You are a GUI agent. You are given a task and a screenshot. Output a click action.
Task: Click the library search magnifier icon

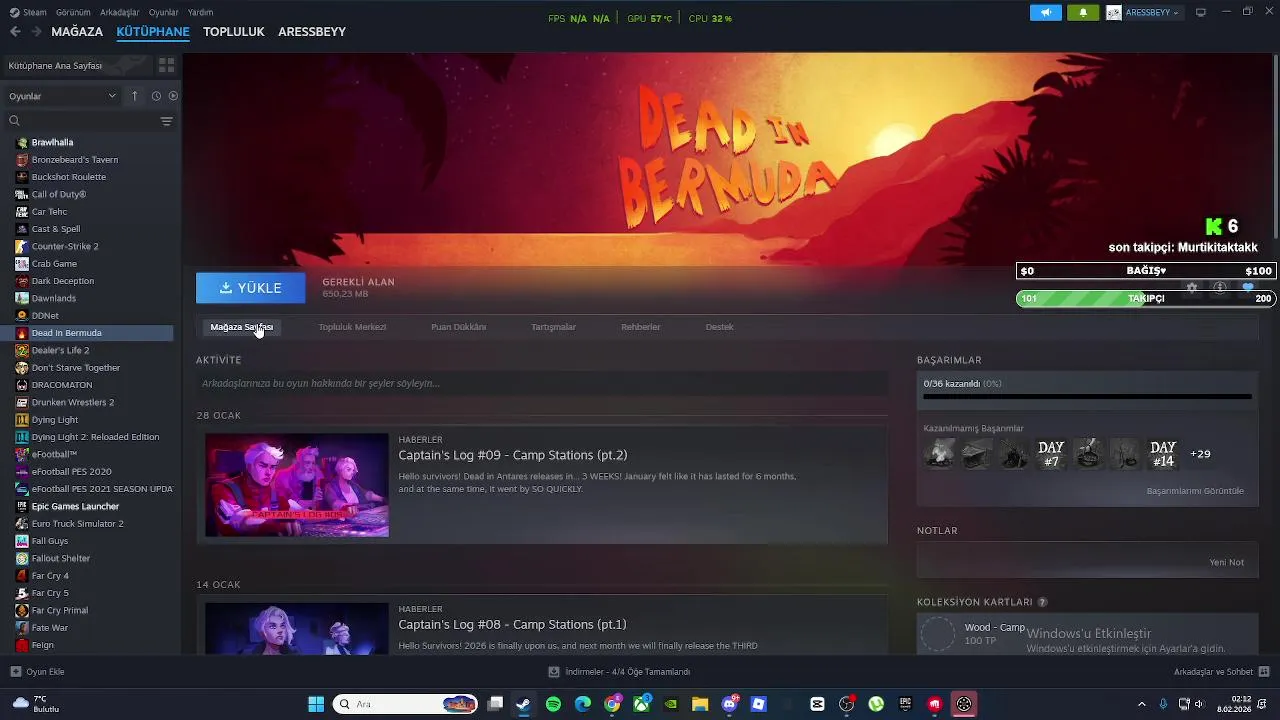(x=14, y=121)
